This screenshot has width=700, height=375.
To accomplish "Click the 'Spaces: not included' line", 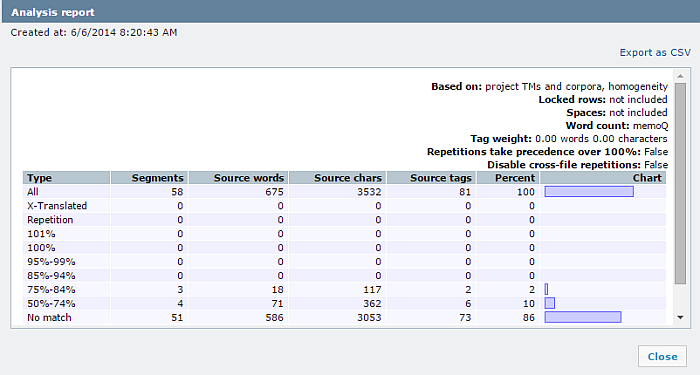I will coord(617,112).
